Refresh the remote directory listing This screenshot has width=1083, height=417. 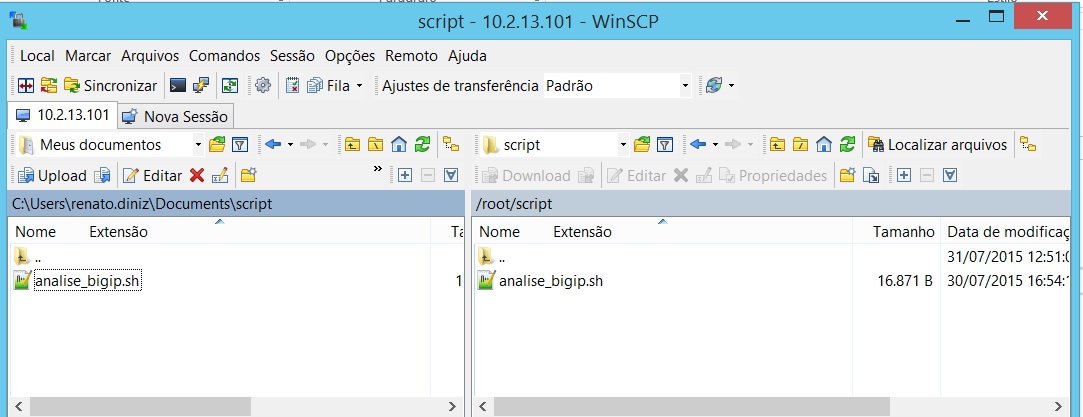847,145
